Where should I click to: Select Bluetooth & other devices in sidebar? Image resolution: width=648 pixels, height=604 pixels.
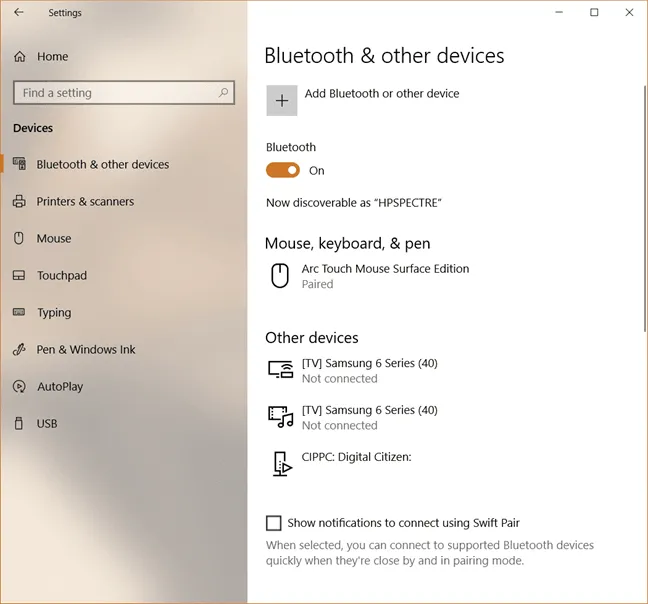[x=102, y=165]
